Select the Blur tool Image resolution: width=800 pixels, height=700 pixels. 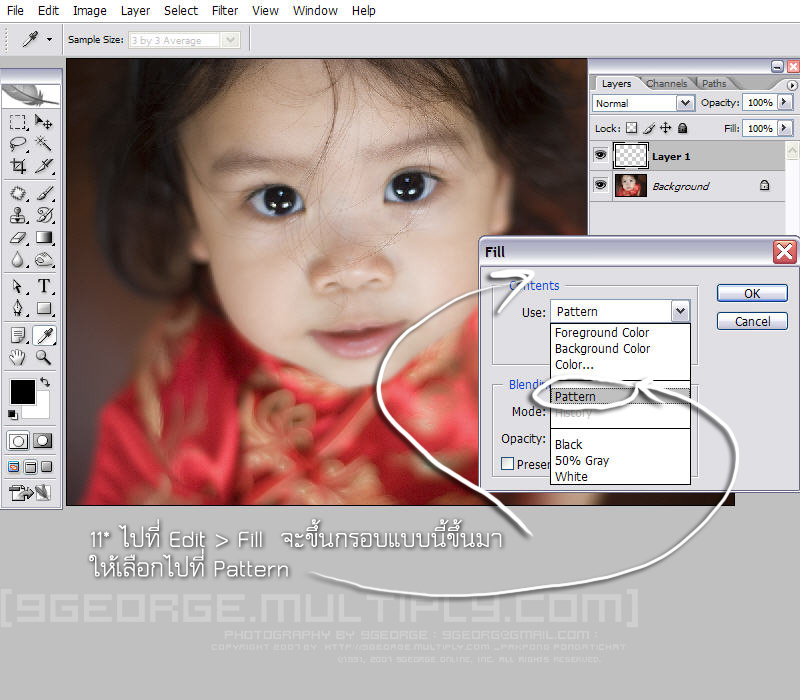[x=17, y=260]
